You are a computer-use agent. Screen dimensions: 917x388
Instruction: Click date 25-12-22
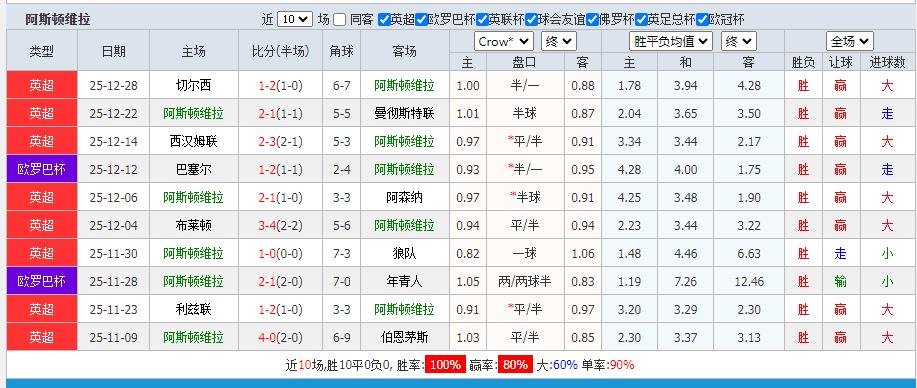point(113,114)
